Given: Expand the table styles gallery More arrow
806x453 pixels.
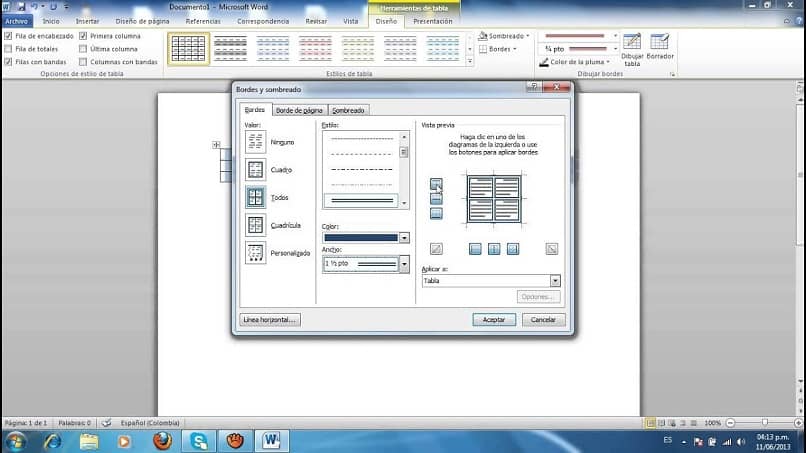Looking at the screenshot, I should [x=470, y=61].
